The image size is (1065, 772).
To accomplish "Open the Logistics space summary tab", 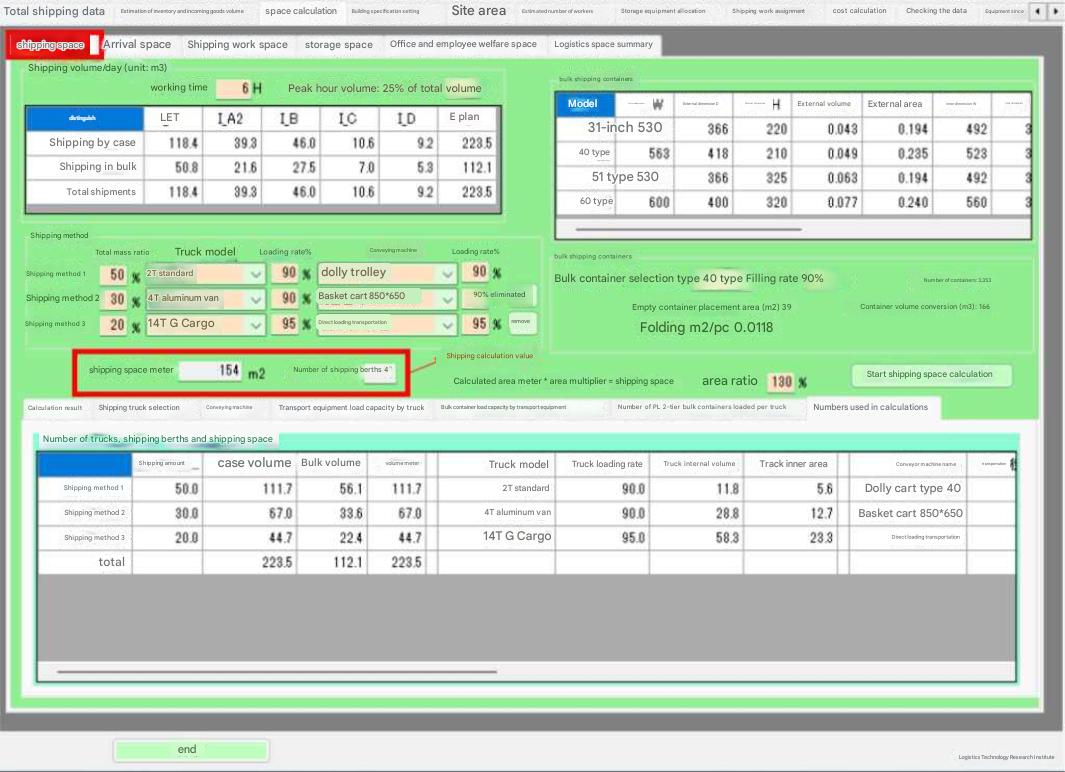I will click(603, 45).
